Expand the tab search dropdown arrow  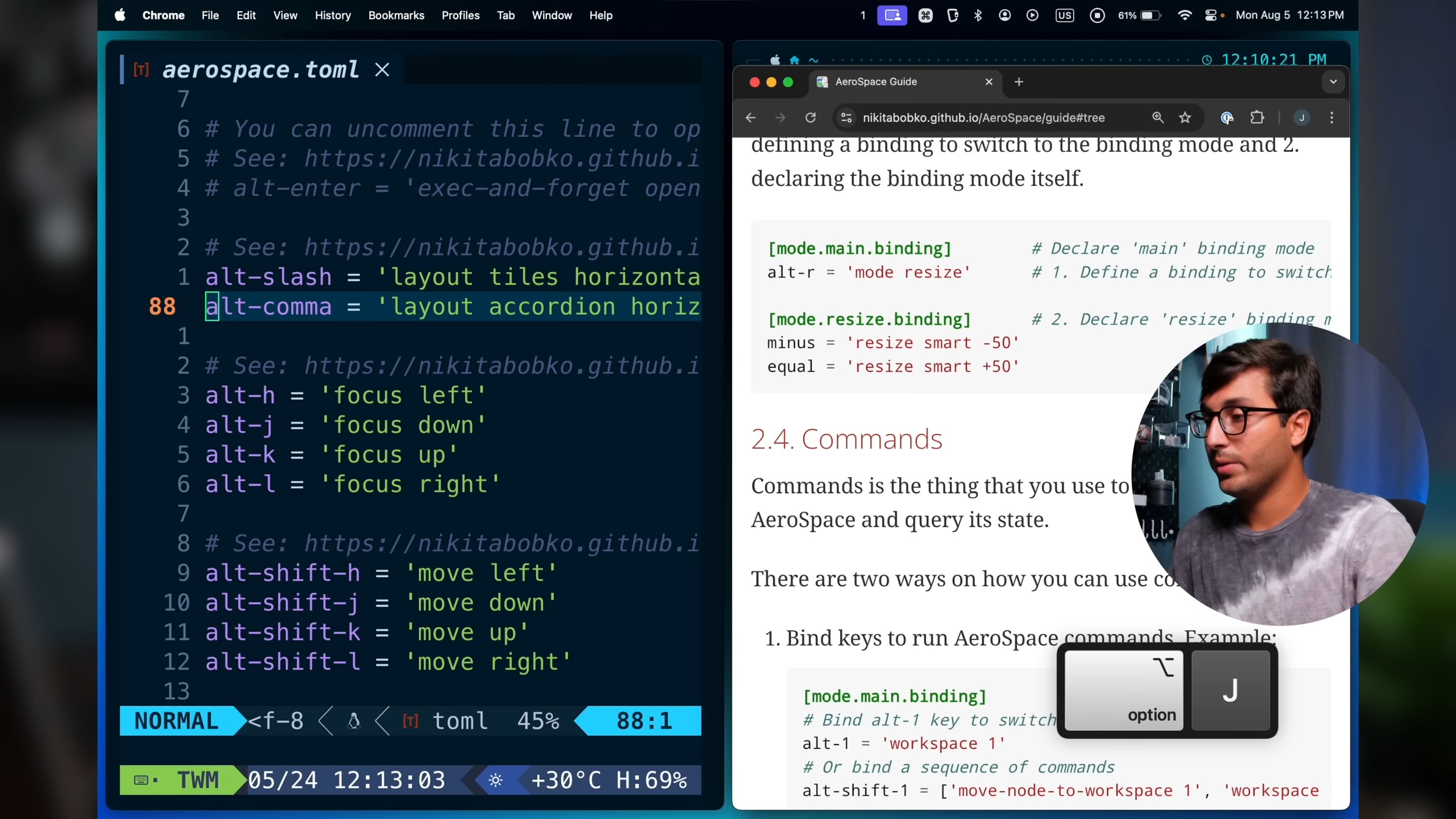point(1333,82)
